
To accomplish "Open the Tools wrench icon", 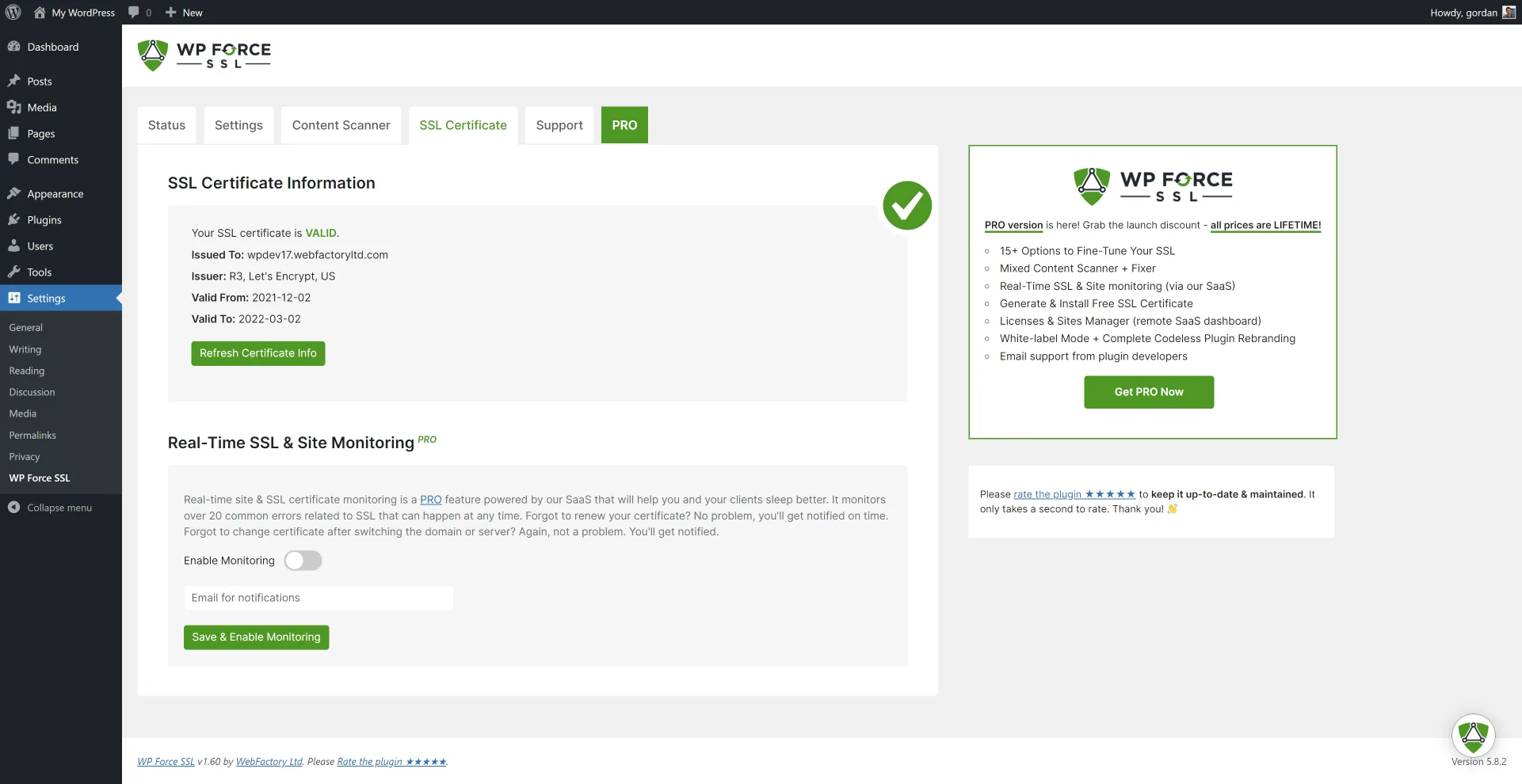I will pyautogui.click(x=14, y=272).
